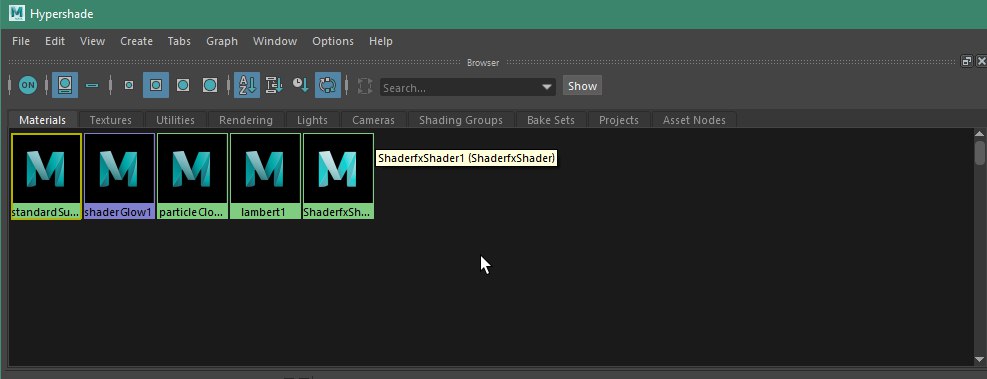
Task: Select view as icons button
Action: [x=65, y=85]
